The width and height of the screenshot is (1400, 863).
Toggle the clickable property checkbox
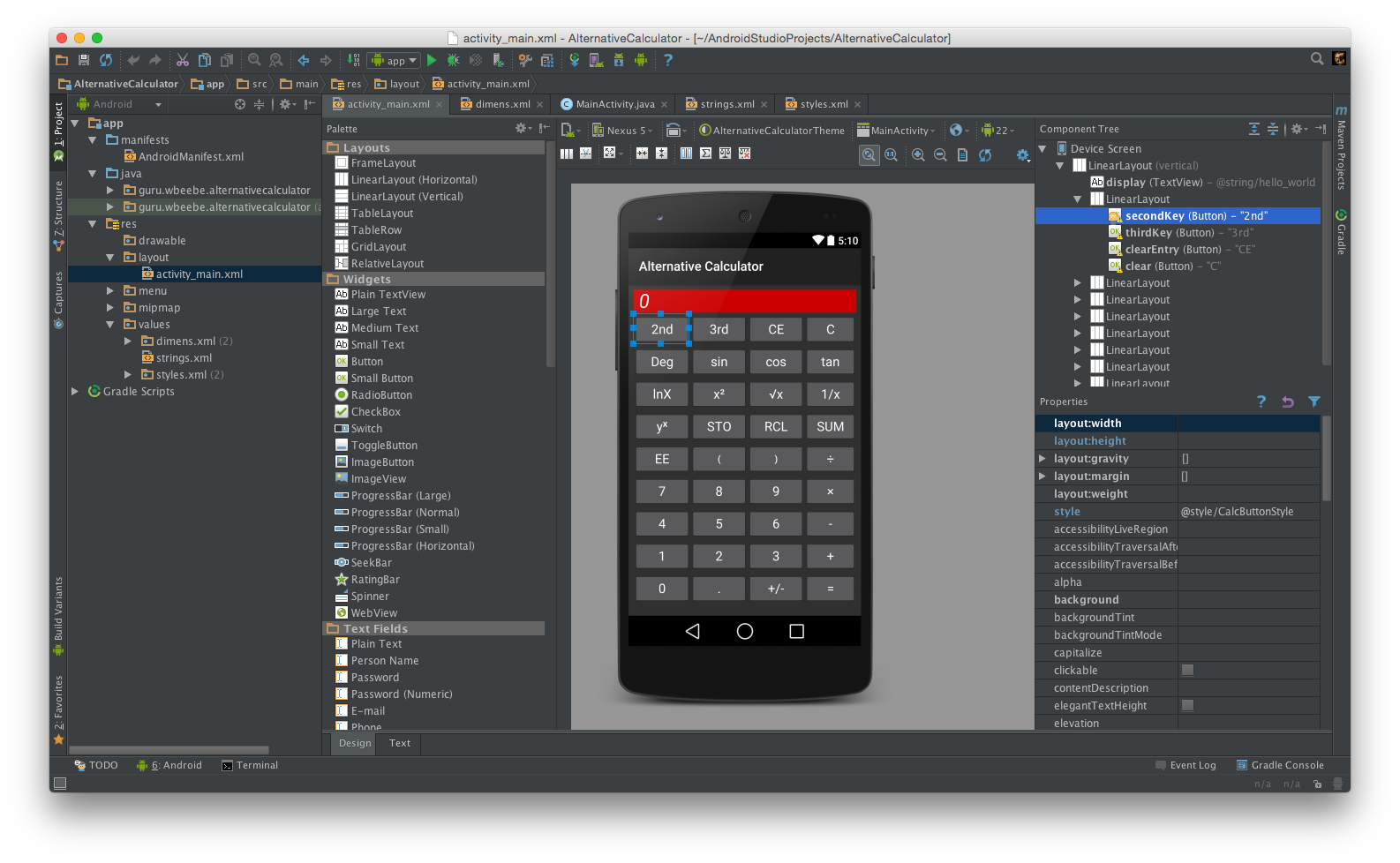[x=1188, y=670]
